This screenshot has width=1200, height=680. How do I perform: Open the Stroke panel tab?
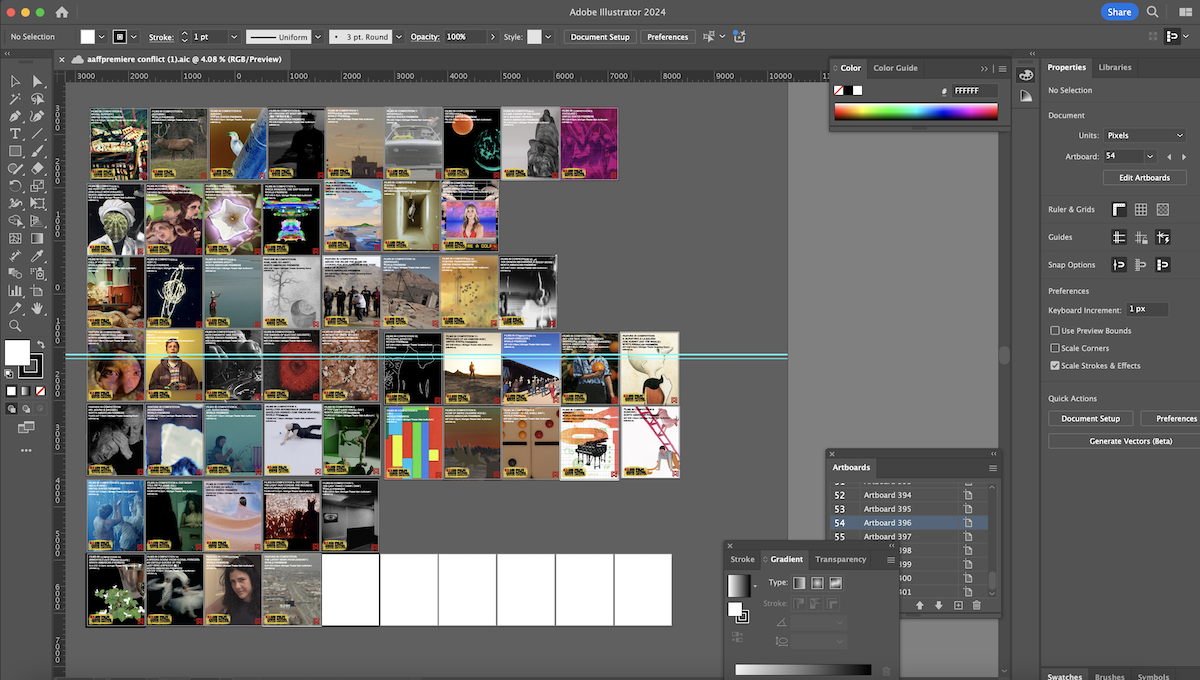(742, 560)
